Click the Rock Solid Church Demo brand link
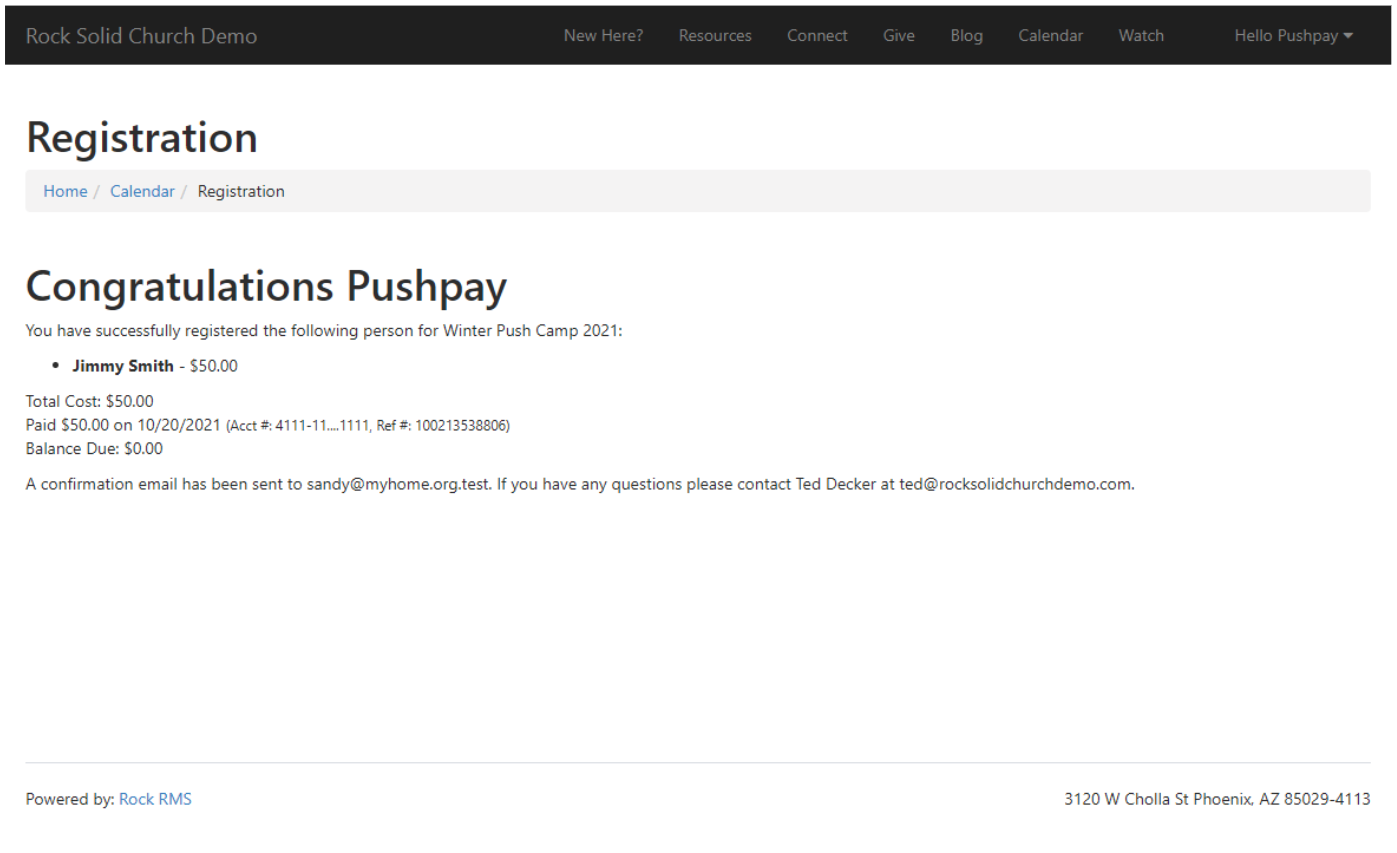The width and height of the screenshot is (1397, 853). click(x=141, y=36)
